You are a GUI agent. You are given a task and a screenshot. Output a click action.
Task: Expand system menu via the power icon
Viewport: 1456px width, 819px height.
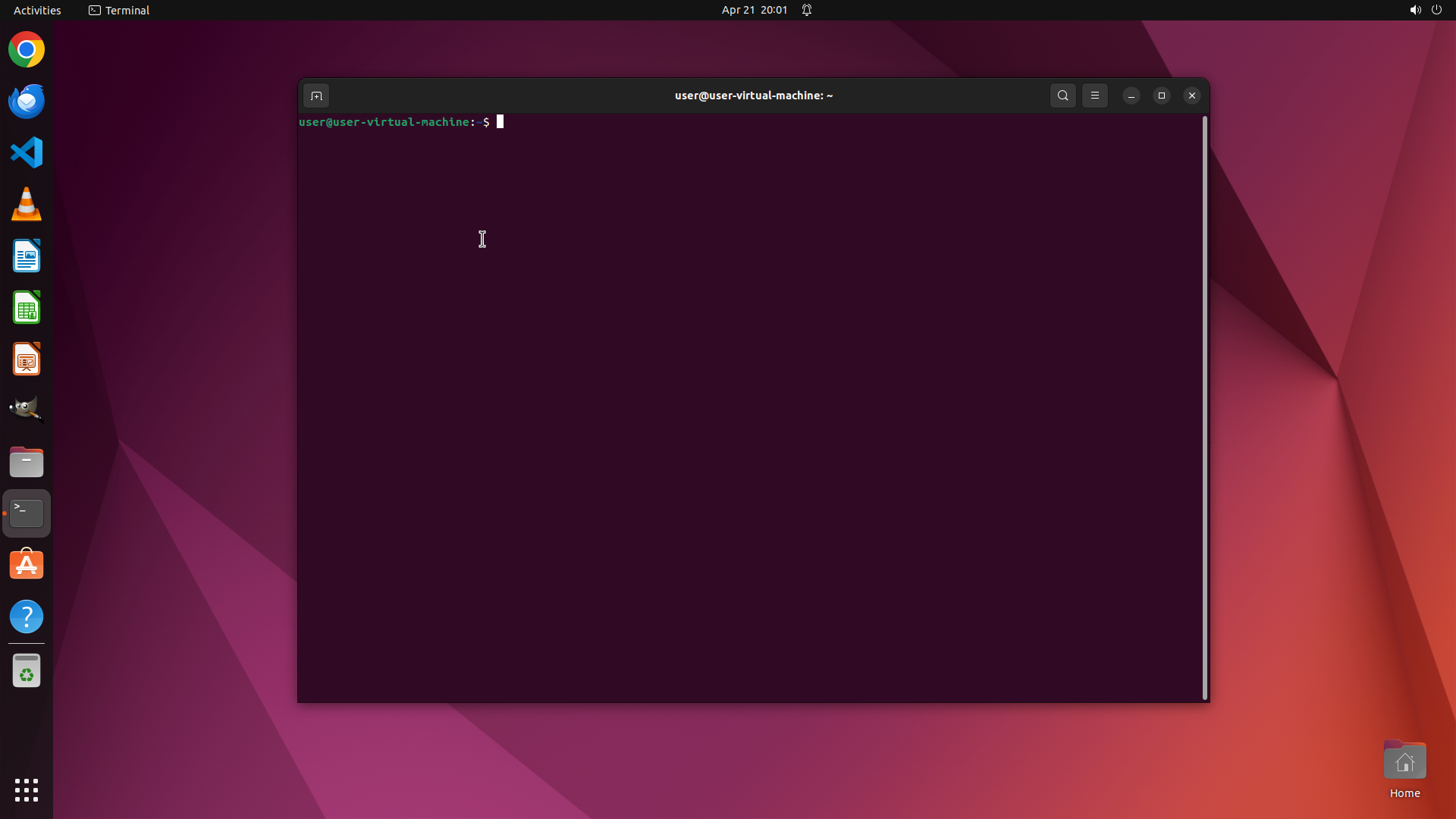click(1436, 10)
